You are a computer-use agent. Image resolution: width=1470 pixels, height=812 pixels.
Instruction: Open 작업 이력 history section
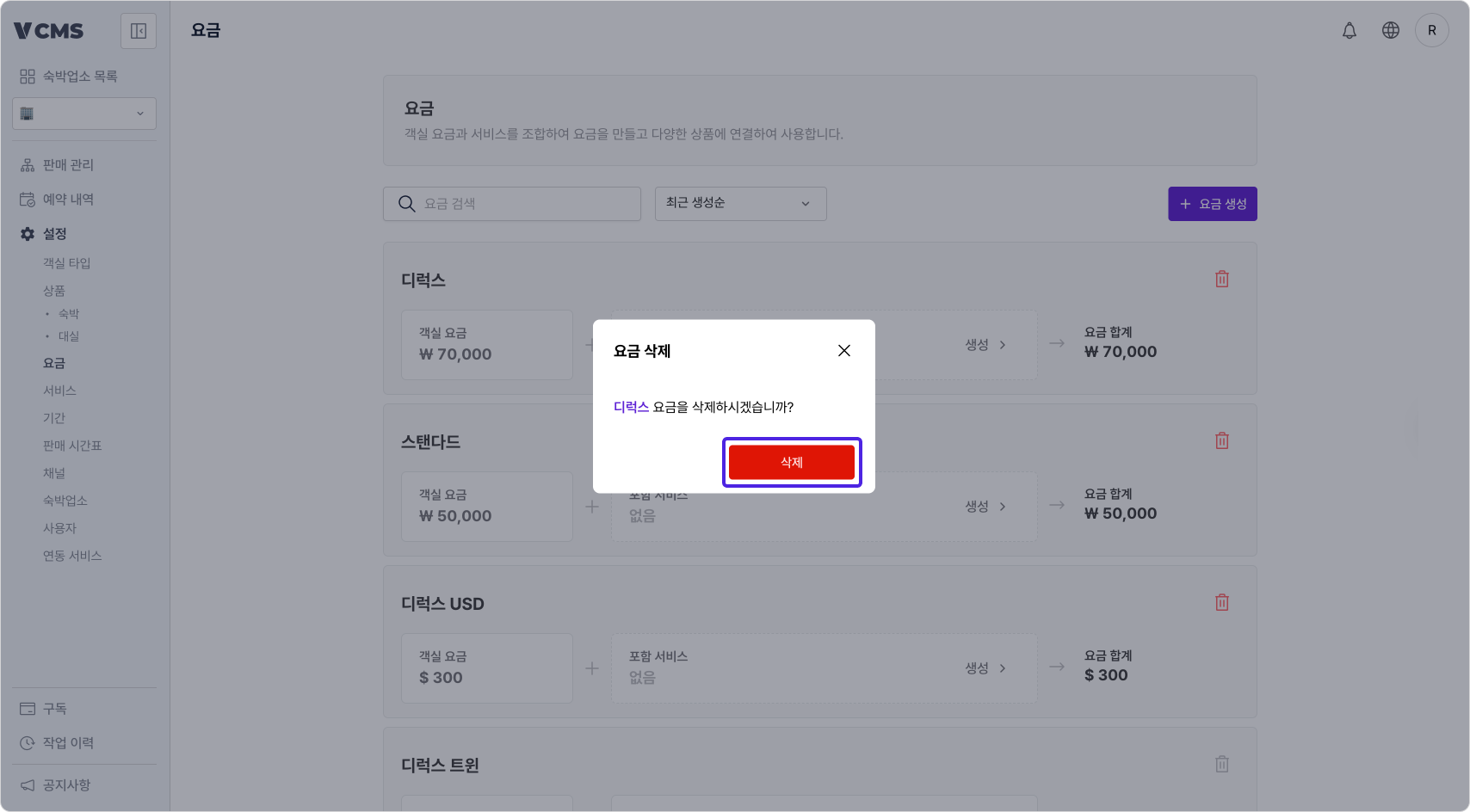[69, 742]
